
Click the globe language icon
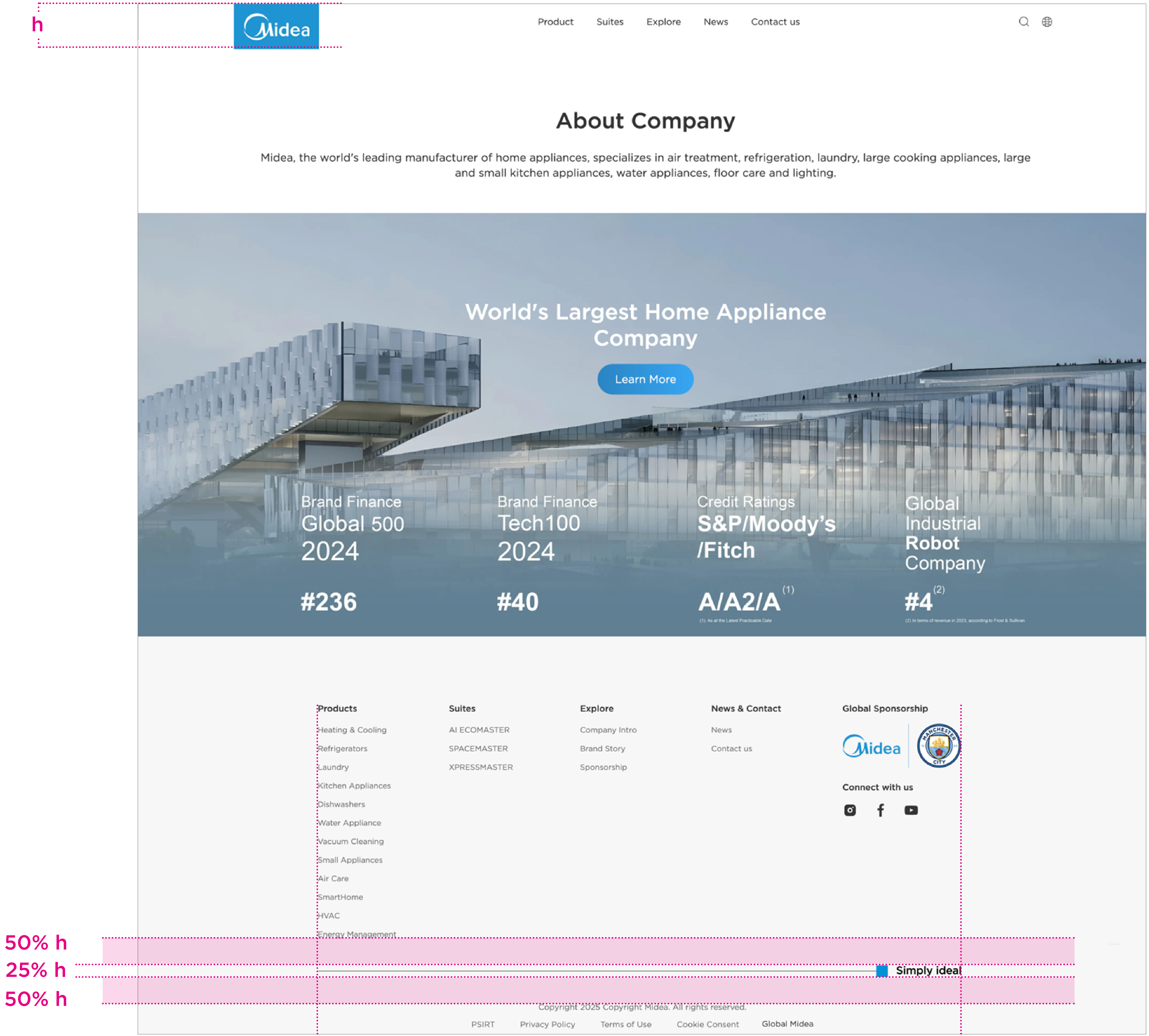[1047, 22]
